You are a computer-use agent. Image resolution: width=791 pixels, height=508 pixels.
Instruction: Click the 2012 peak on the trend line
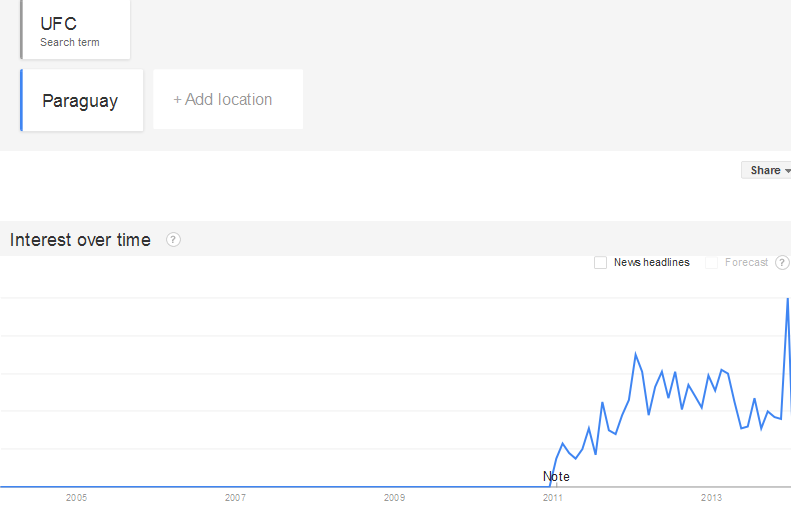(635, 353)
